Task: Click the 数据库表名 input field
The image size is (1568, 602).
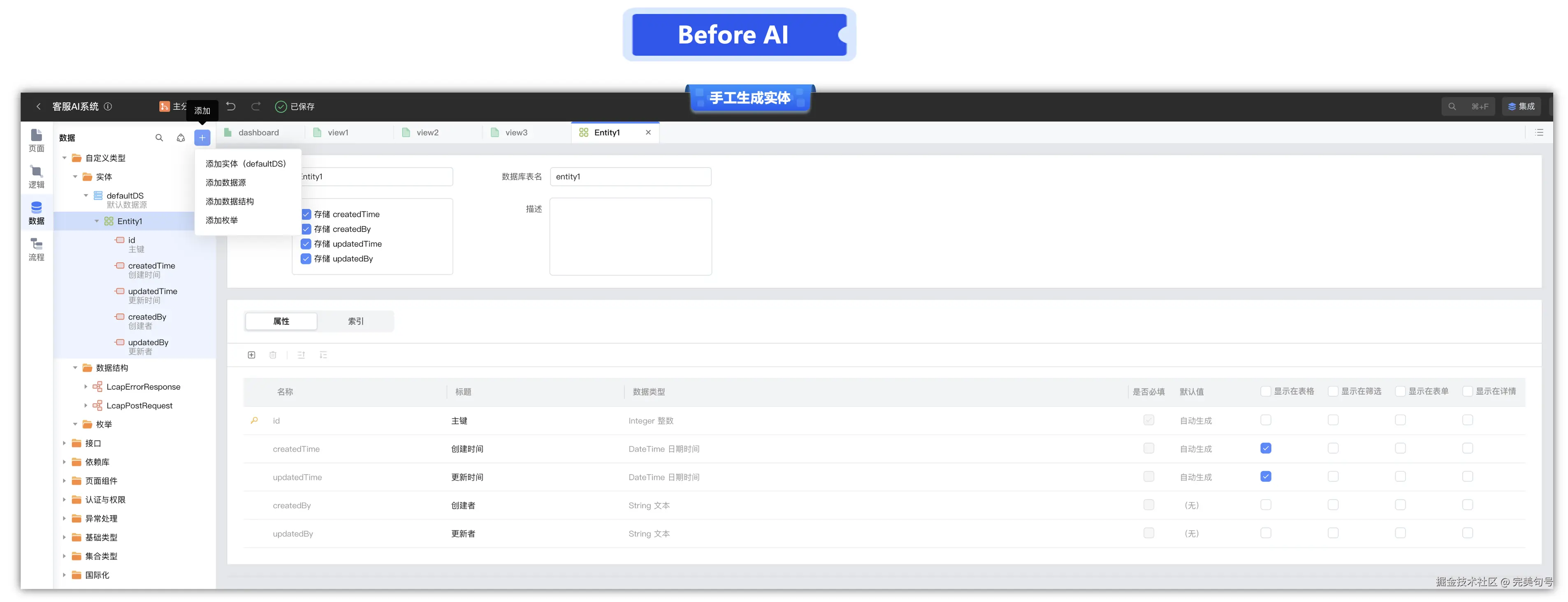Action: point(630,176)
